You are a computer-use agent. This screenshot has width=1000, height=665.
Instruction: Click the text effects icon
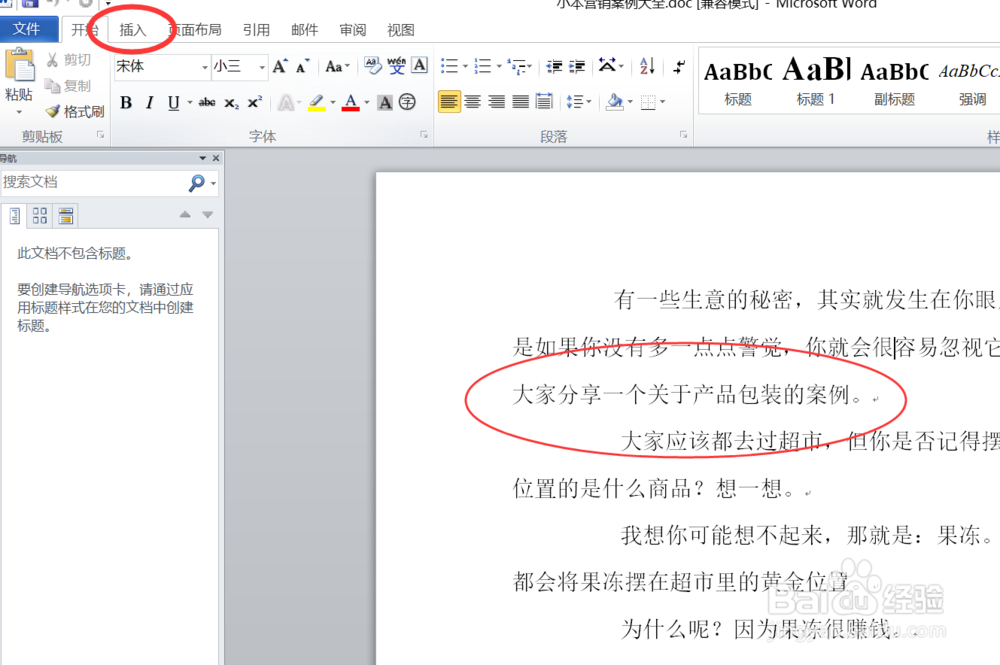[x=286, y=103]
